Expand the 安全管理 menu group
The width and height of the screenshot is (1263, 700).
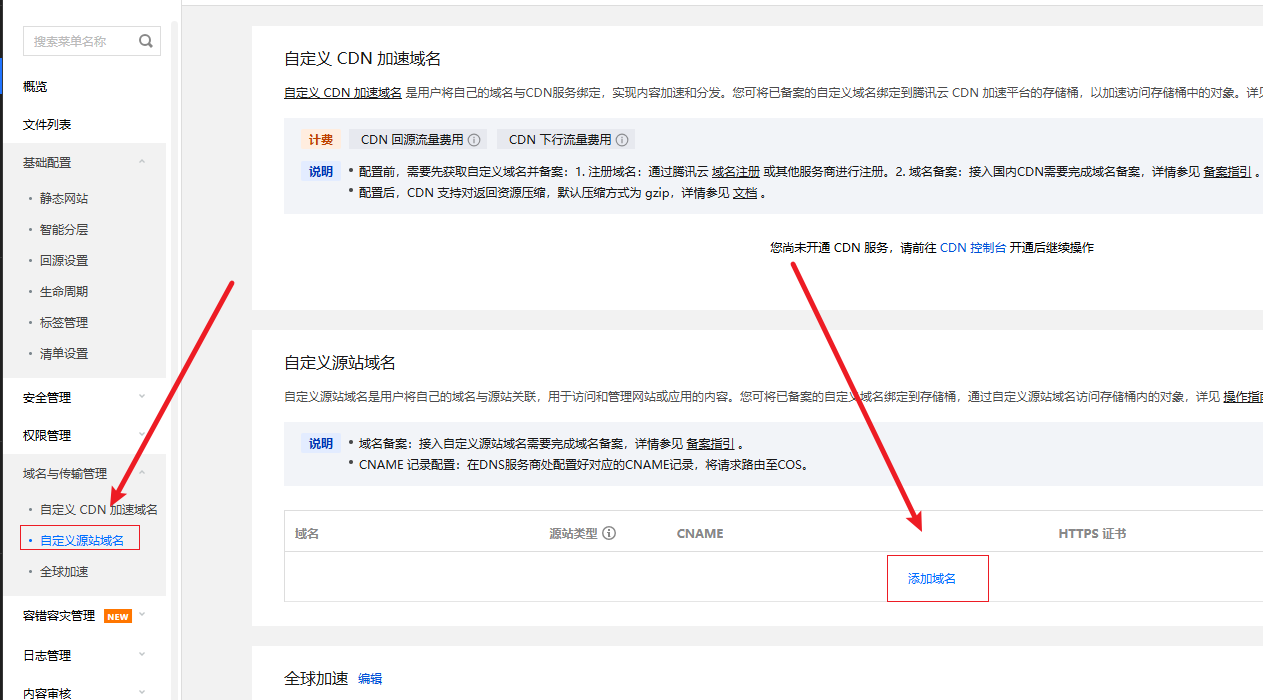point(142,397)
